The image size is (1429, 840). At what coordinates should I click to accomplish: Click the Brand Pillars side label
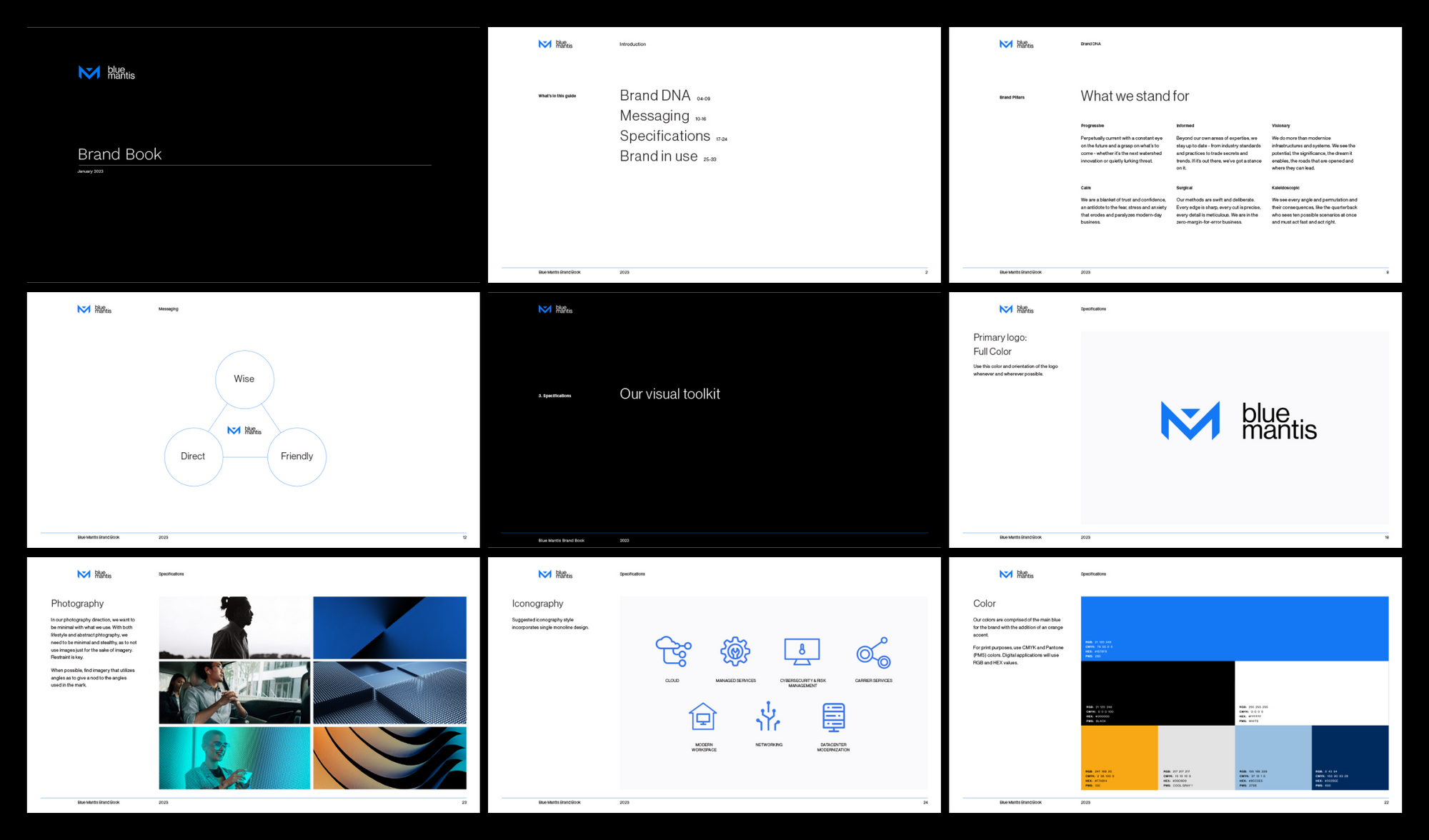tap(1012, 97)
